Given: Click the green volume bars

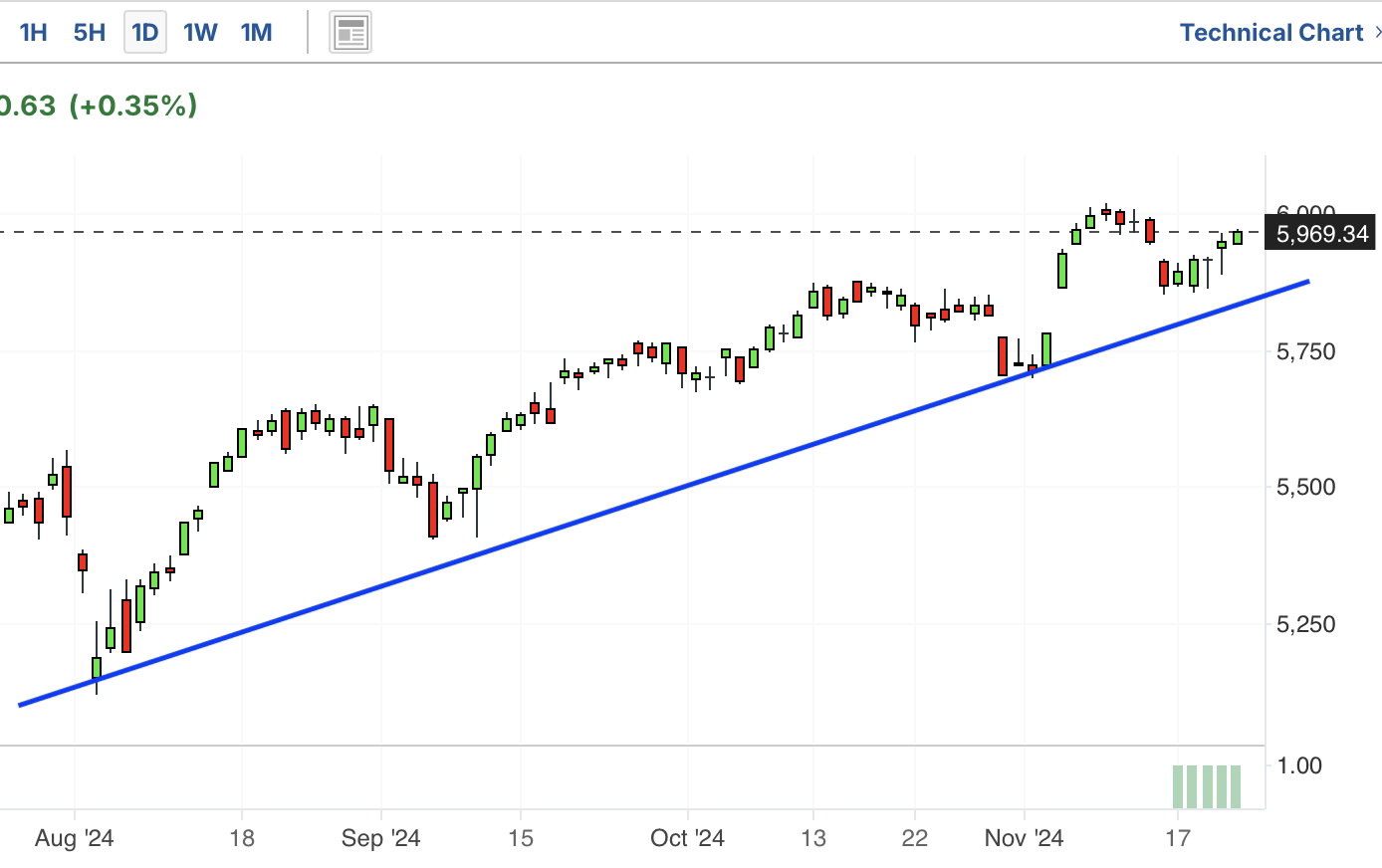Looking at the screenshot, I should pyautogui.click(x=1207, y=786).
